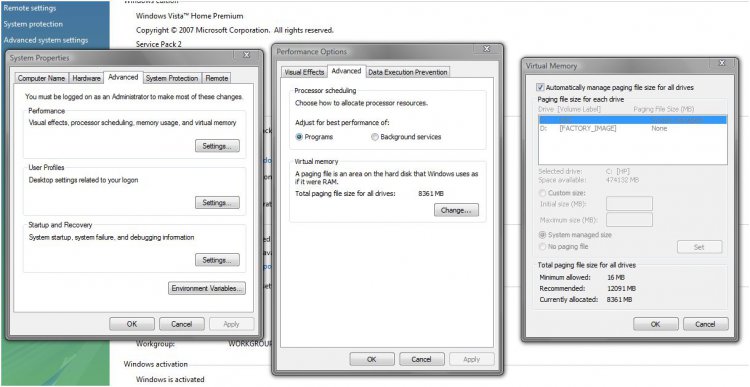The width and height of the screenshot is (750, 387).
Task: Open Startup and Recovery Settings button
Action: [x=217, y=260]
